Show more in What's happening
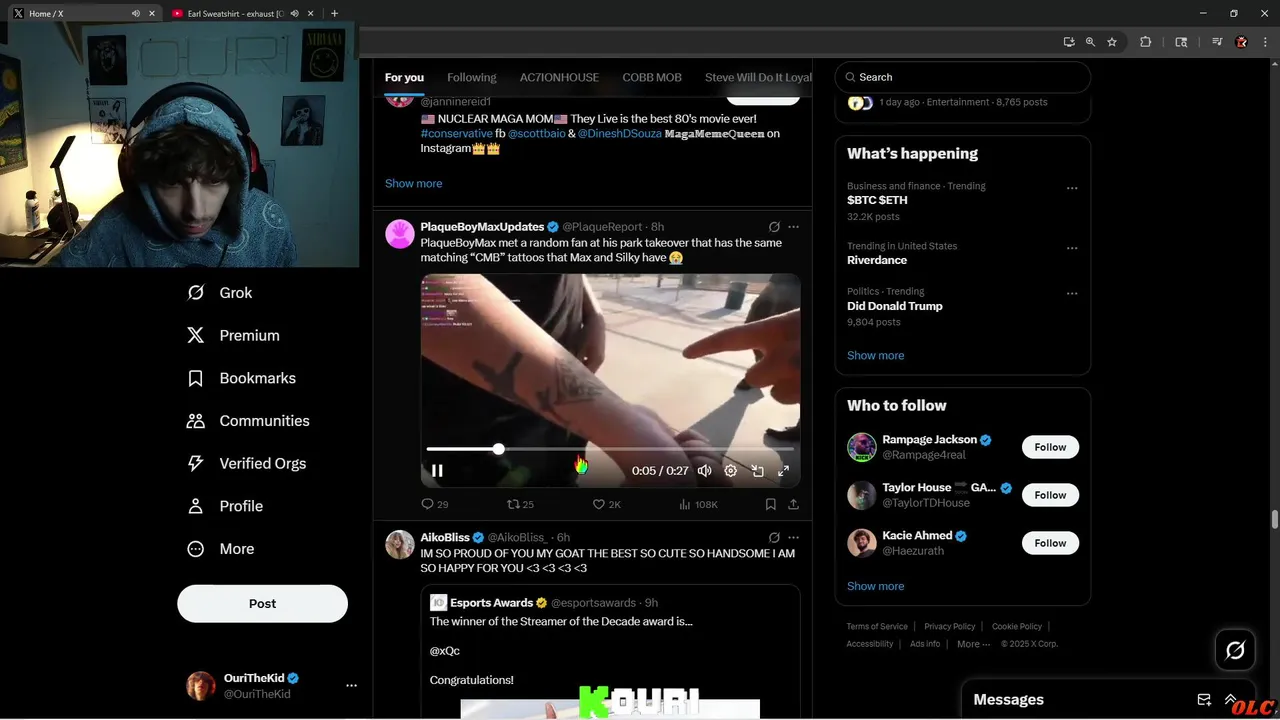The width and height of the screenshot is (1280, 720). [876, 355]
